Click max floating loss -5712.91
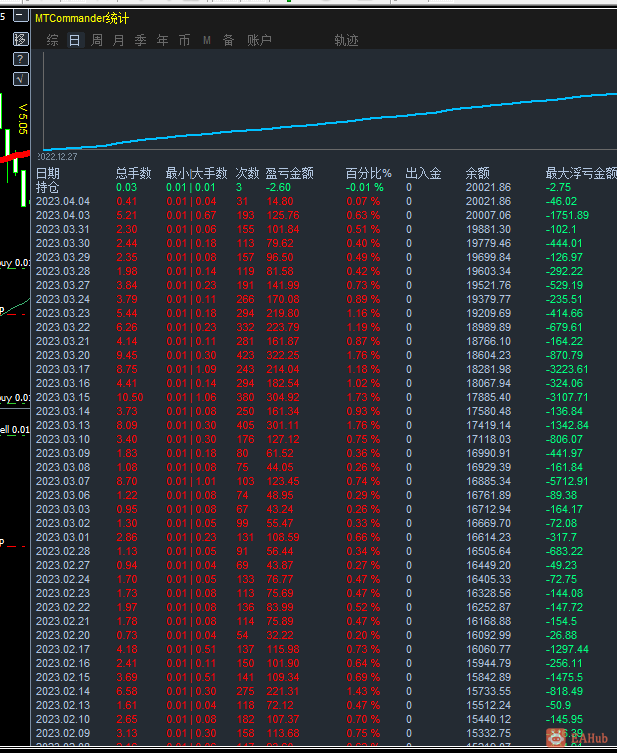The height and width of the screenshot is (753, 617). [x=567, y=481]
